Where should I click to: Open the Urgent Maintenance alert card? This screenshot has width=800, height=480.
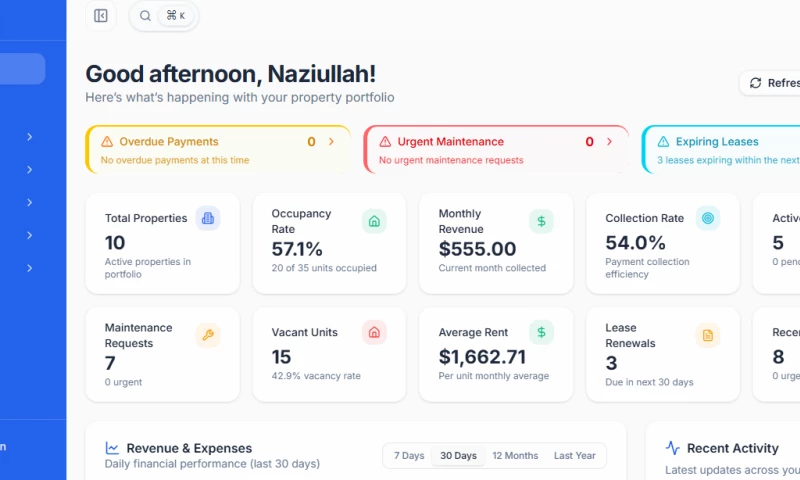pyautogui.click(x=496, y=149)
